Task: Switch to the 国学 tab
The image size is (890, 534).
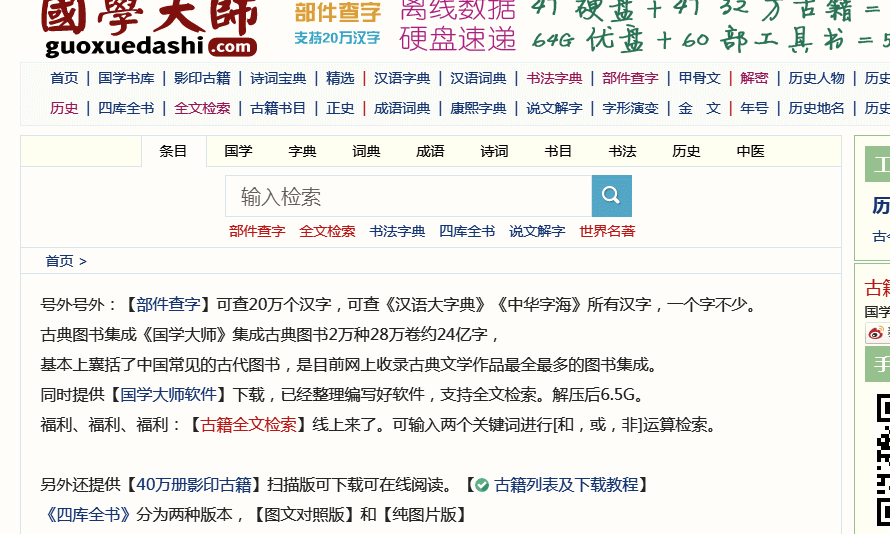Action: pos(238,151)
